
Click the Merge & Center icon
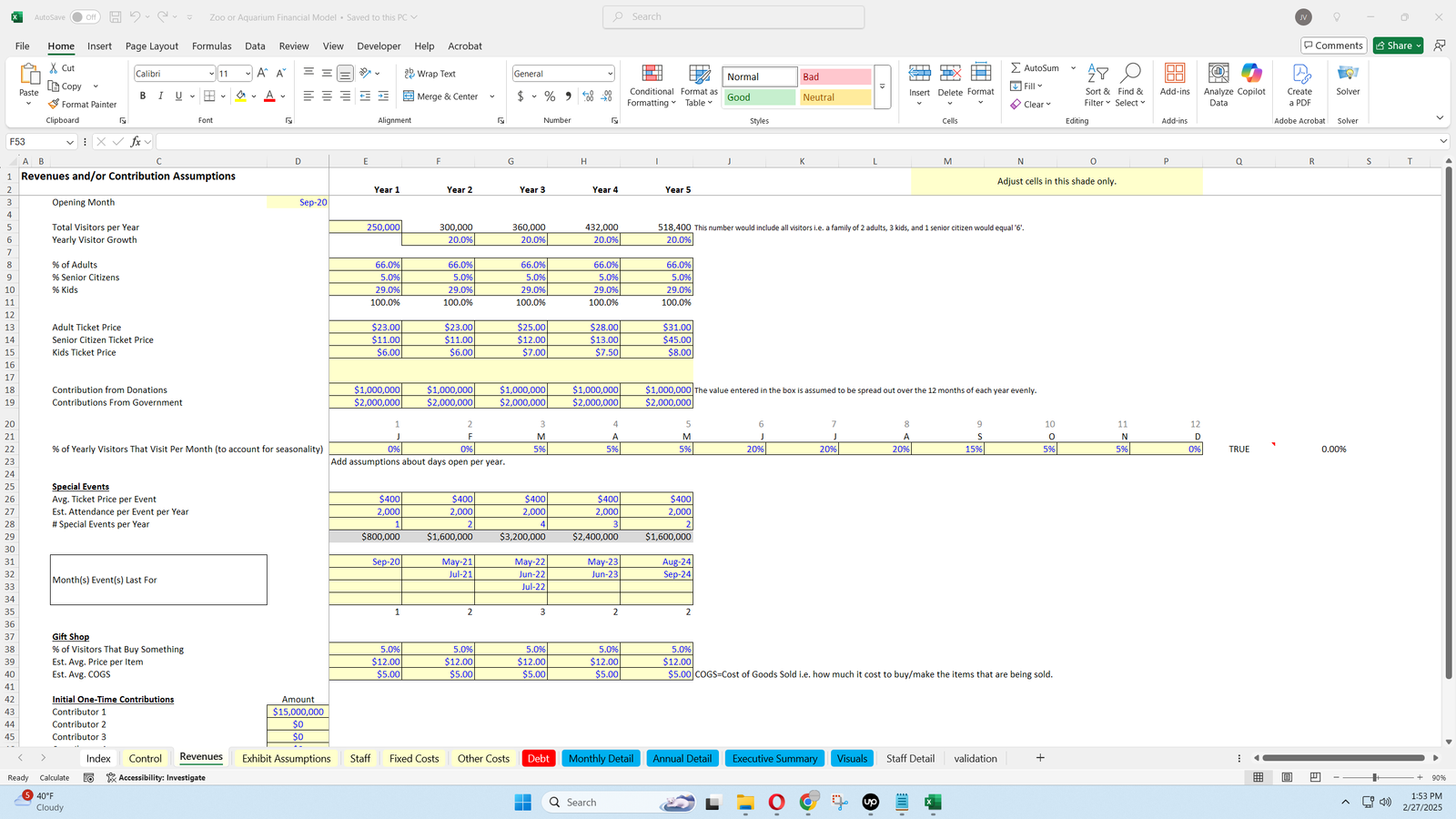pos(409,96)
